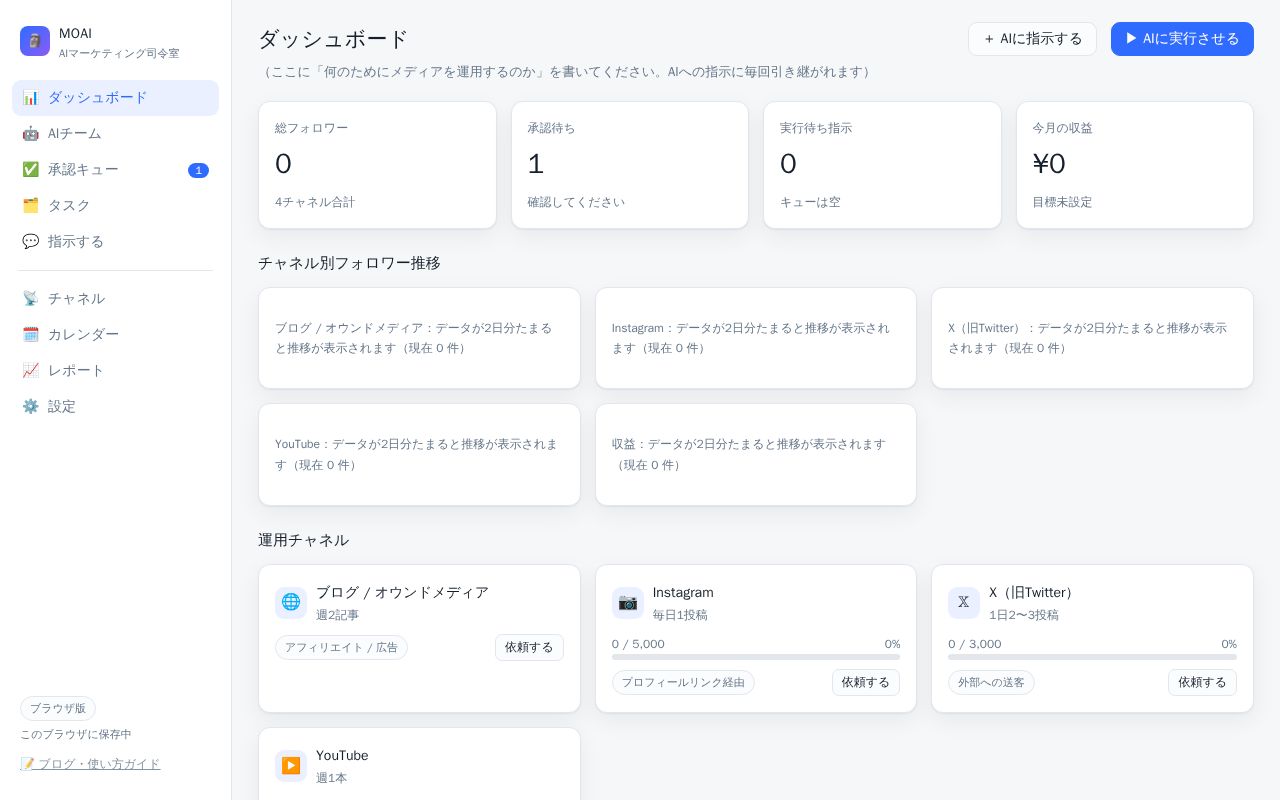Click the ブラウザ版 badge in the sidebar

pyautogui.click(x=58, y=709)
